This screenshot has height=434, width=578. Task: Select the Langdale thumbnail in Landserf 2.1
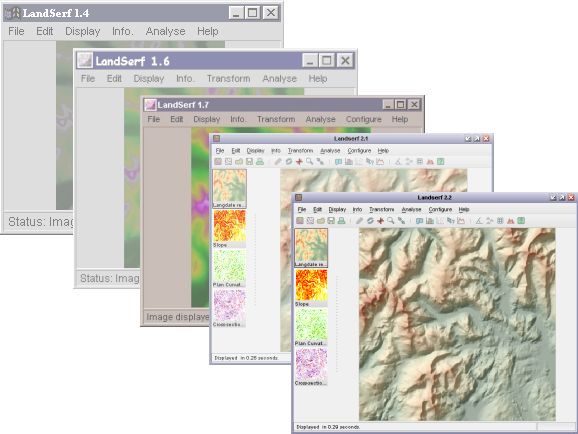click(229, 189)
